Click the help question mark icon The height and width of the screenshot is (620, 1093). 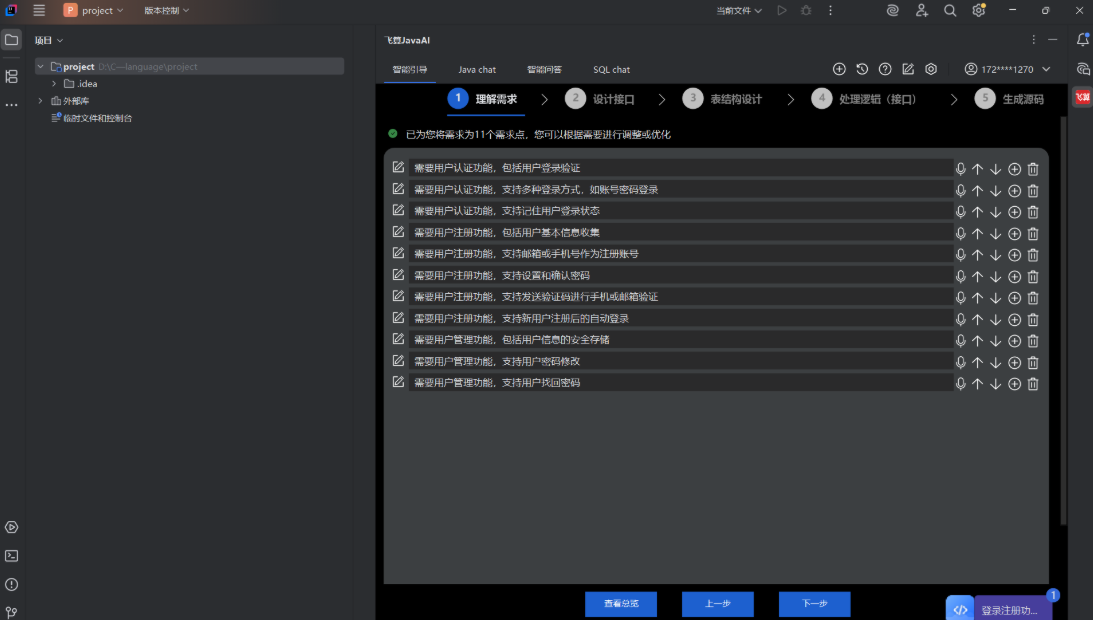(x=885, y=69)
